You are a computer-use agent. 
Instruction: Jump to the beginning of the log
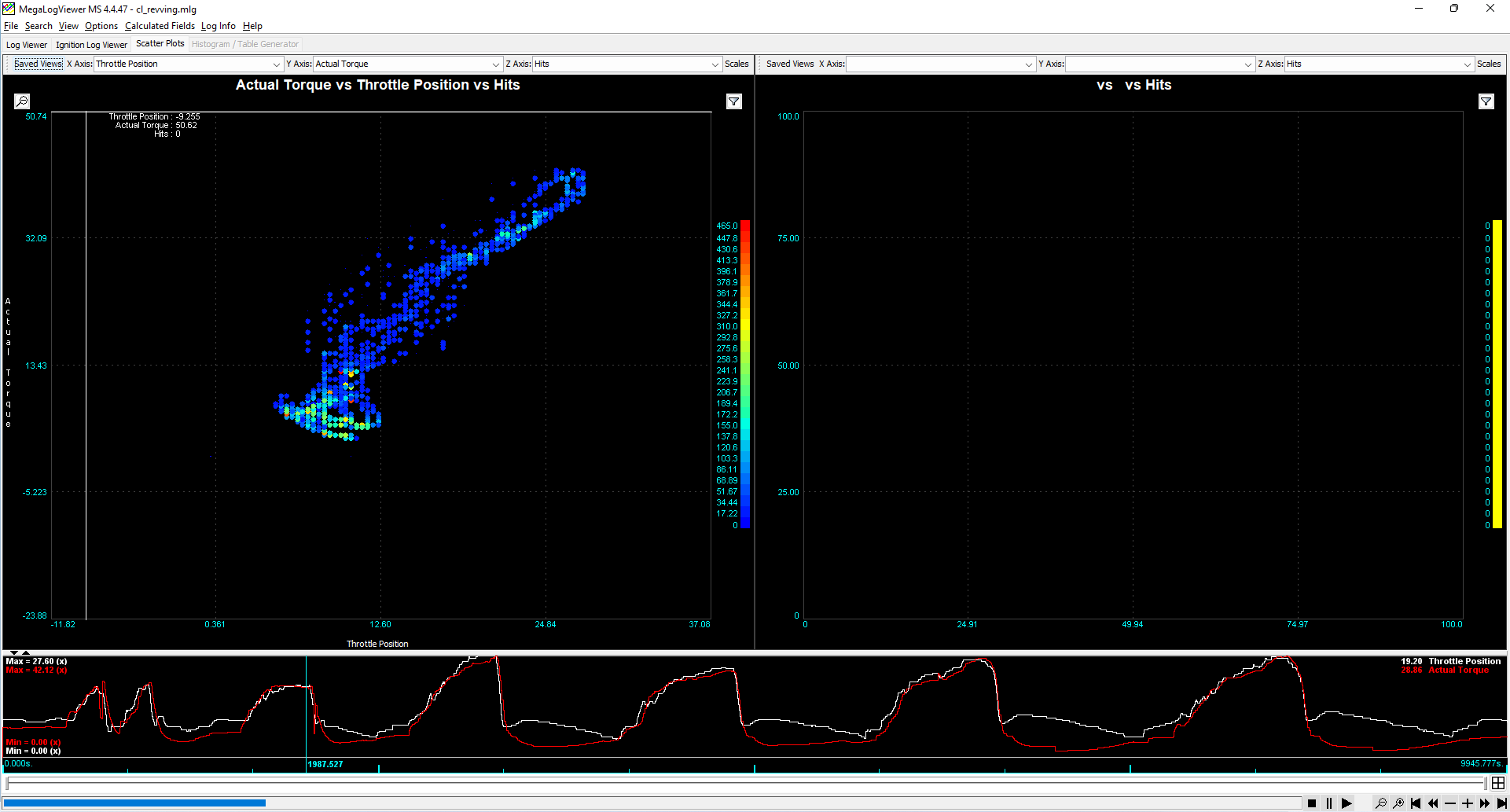pos(1416,803)
